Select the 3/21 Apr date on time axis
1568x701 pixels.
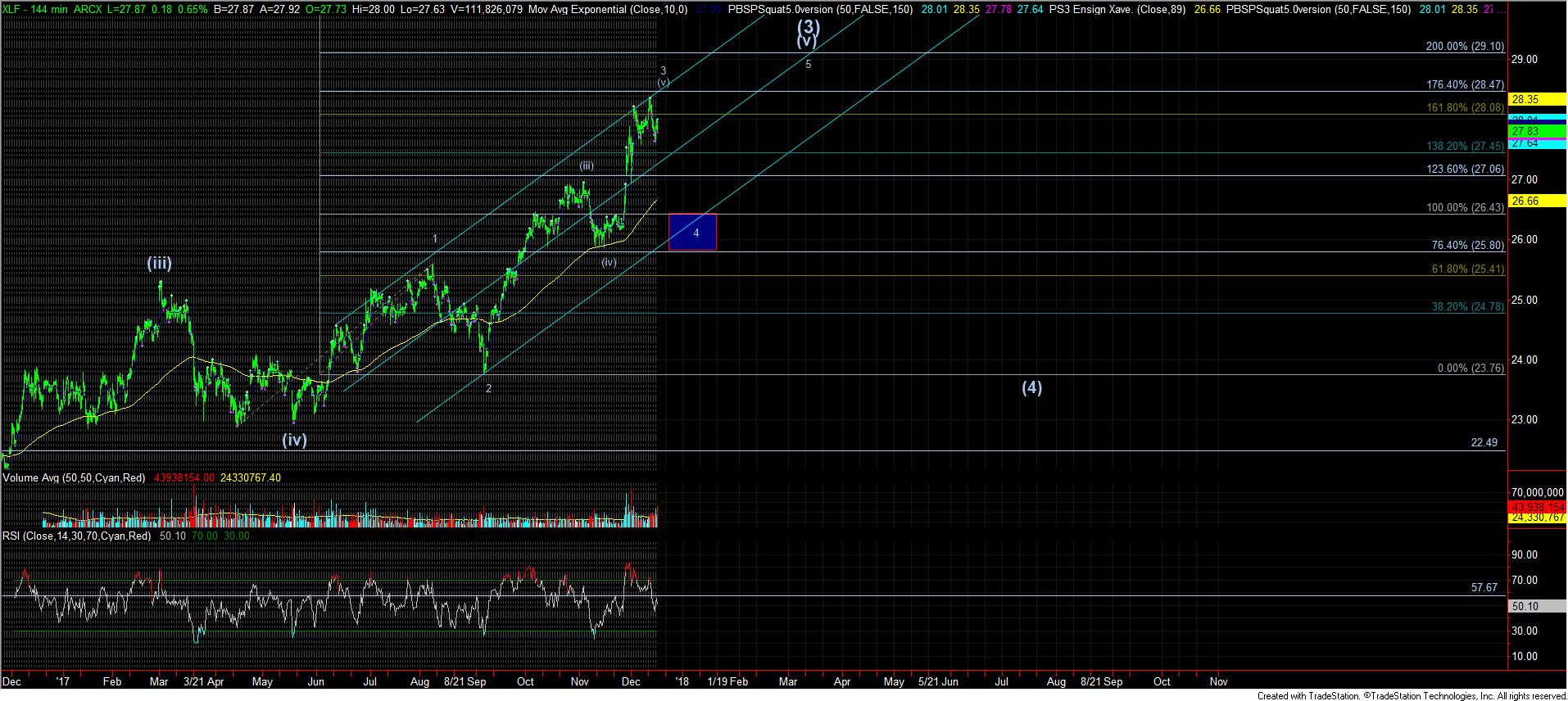coord(204,681)
